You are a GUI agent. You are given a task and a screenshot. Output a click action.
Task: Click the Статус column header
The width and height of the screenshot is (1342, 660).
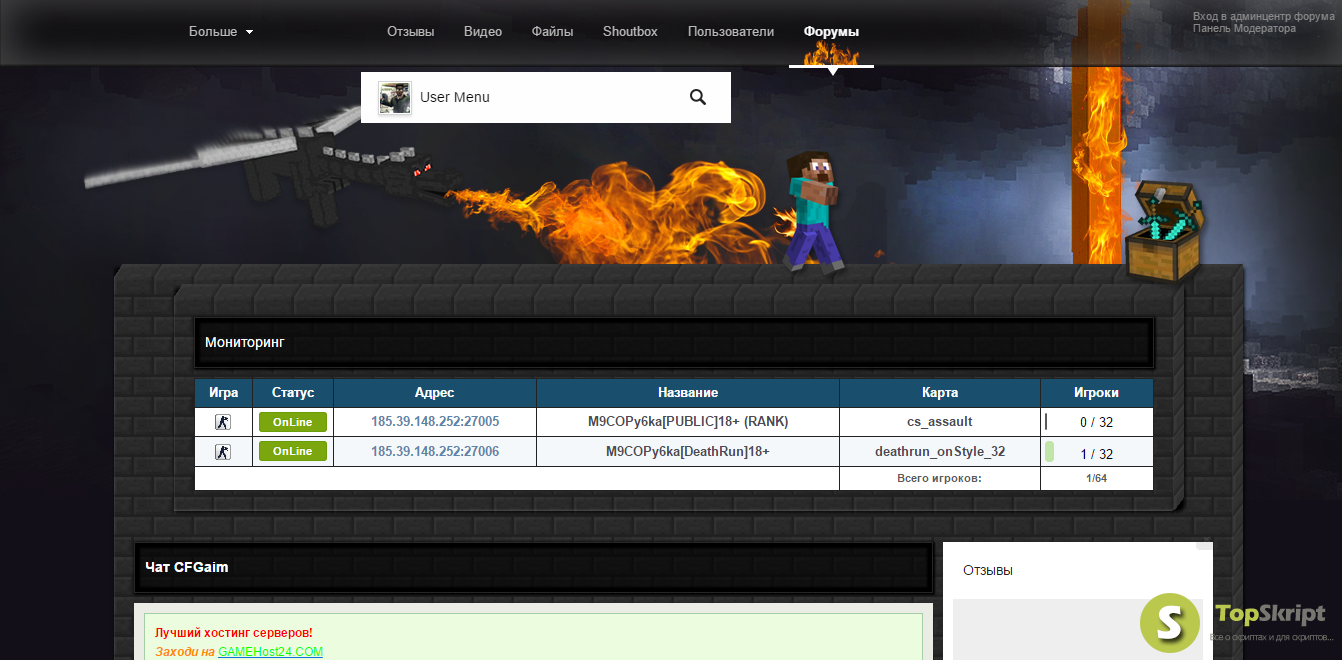[293, 393]
